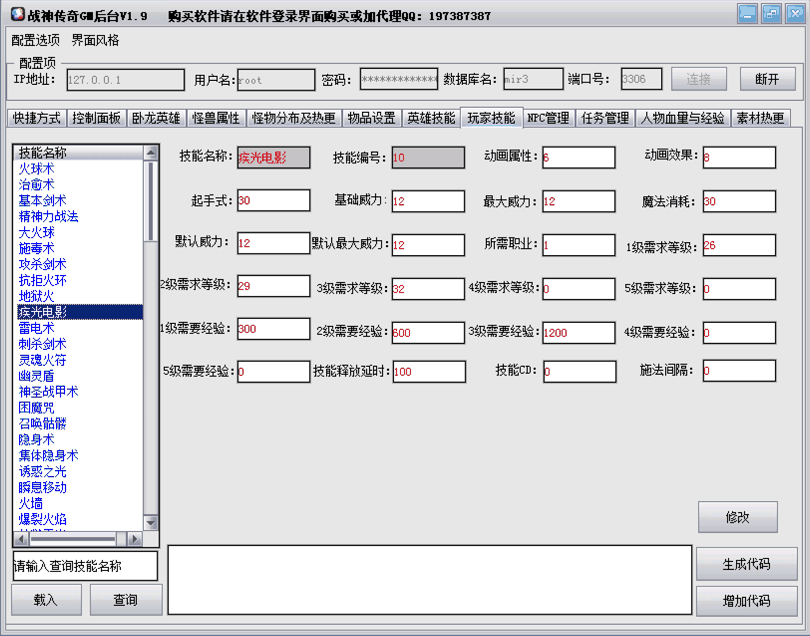Switch to the 素材热更 tab
The height and width of the screenshot is (636, 810).
[760, 118]
